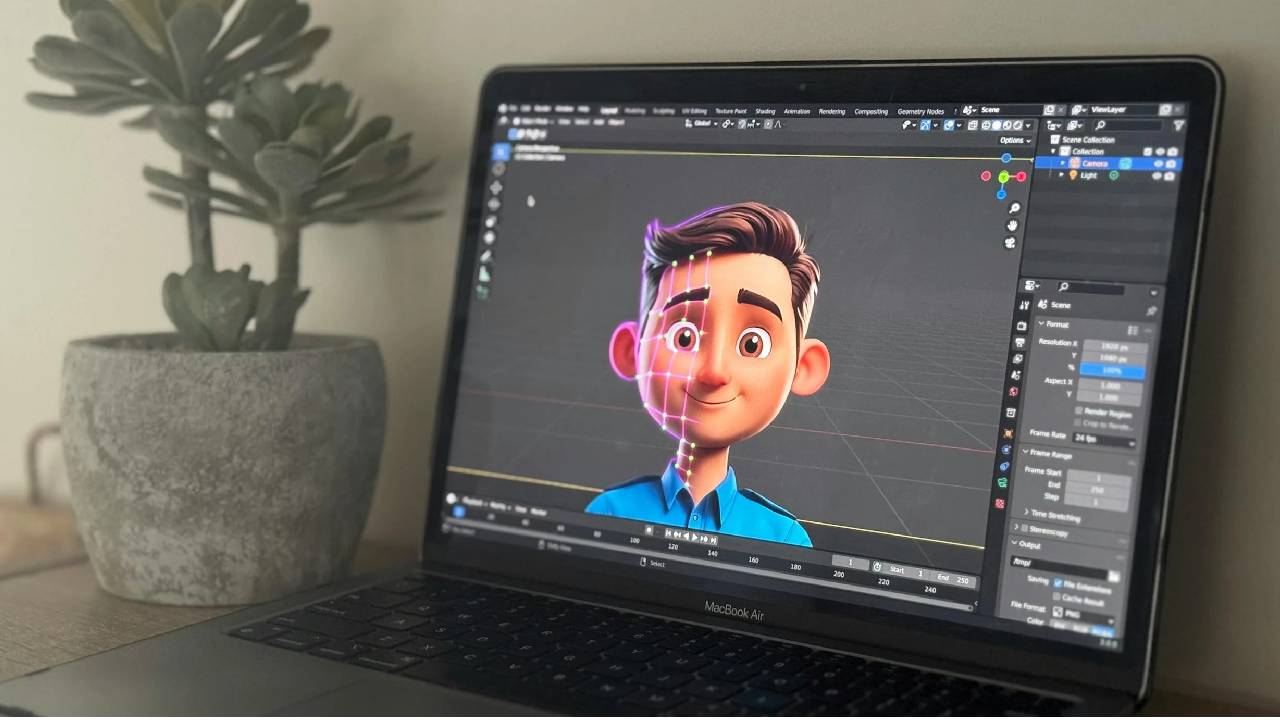Toggle camera view with the camera icon

coord(1010,243)
